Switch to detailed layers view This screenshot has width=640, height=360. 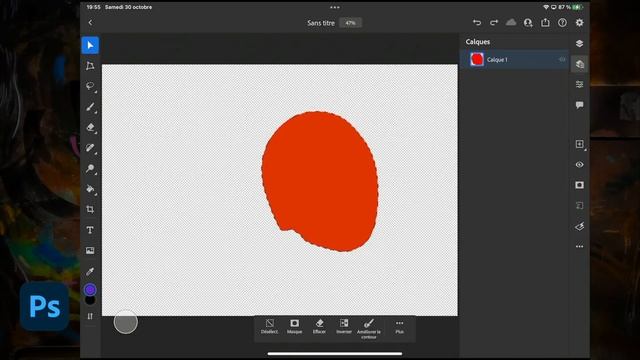tap(580, 64)
